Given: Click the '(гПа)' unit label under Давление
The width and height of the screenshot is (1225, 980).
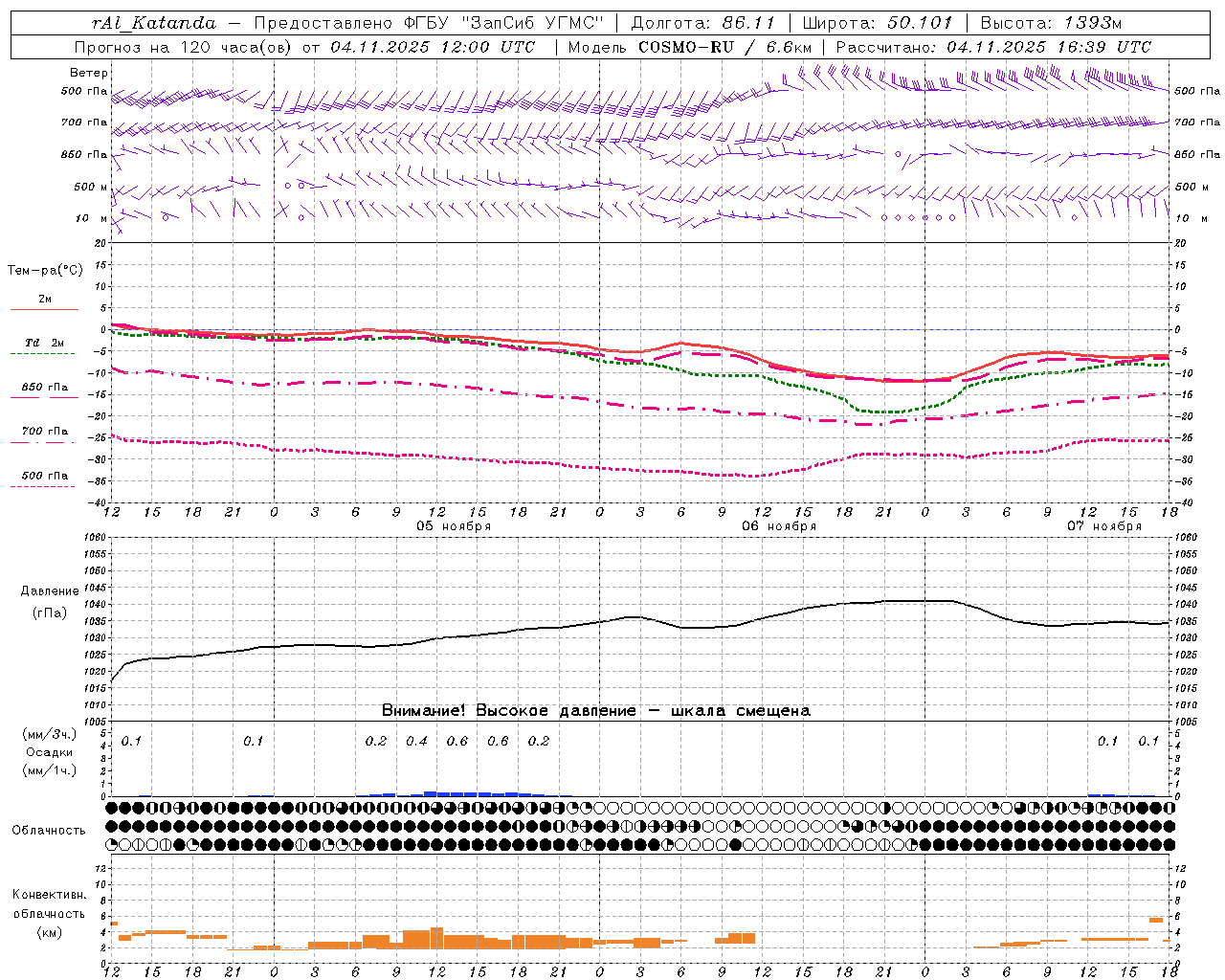Looking at the screenshot, I should pyautogui.click(x=50, y=613).
